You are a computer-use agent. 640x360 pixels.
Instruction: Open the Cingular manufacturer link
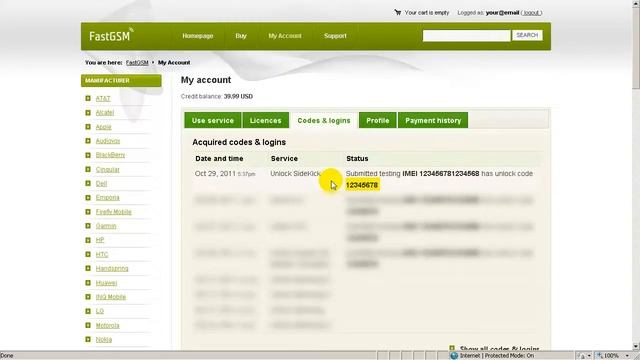click(107, 169)
